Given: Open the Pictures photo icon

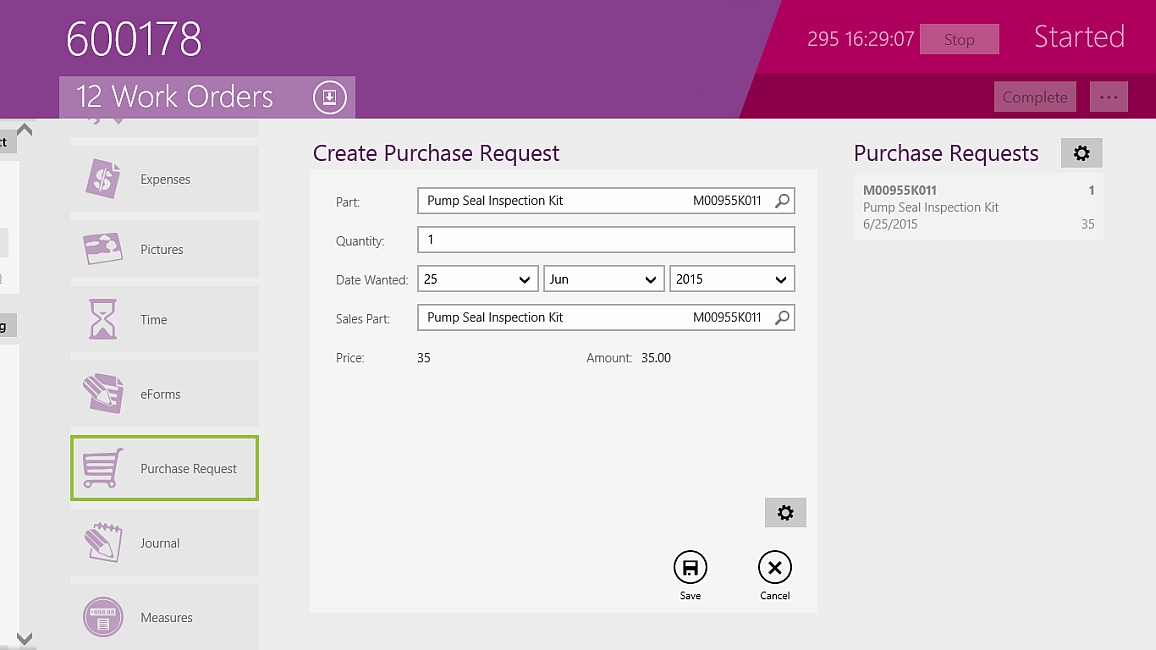Looking at the screenshot, I should 102,249.
